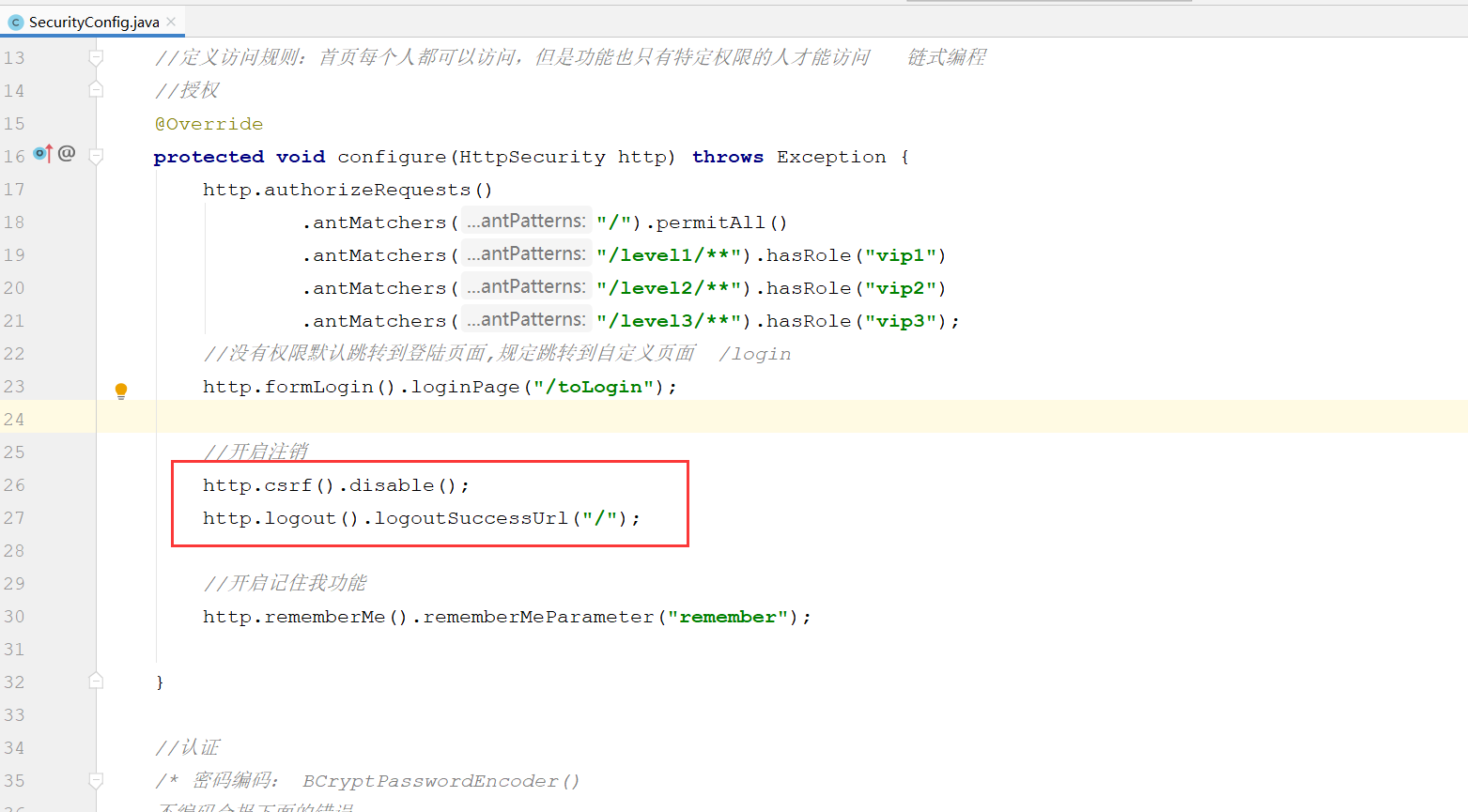Click the '/login' comment text on line 22
The image size is (1468, 812).
pos(755,354)
